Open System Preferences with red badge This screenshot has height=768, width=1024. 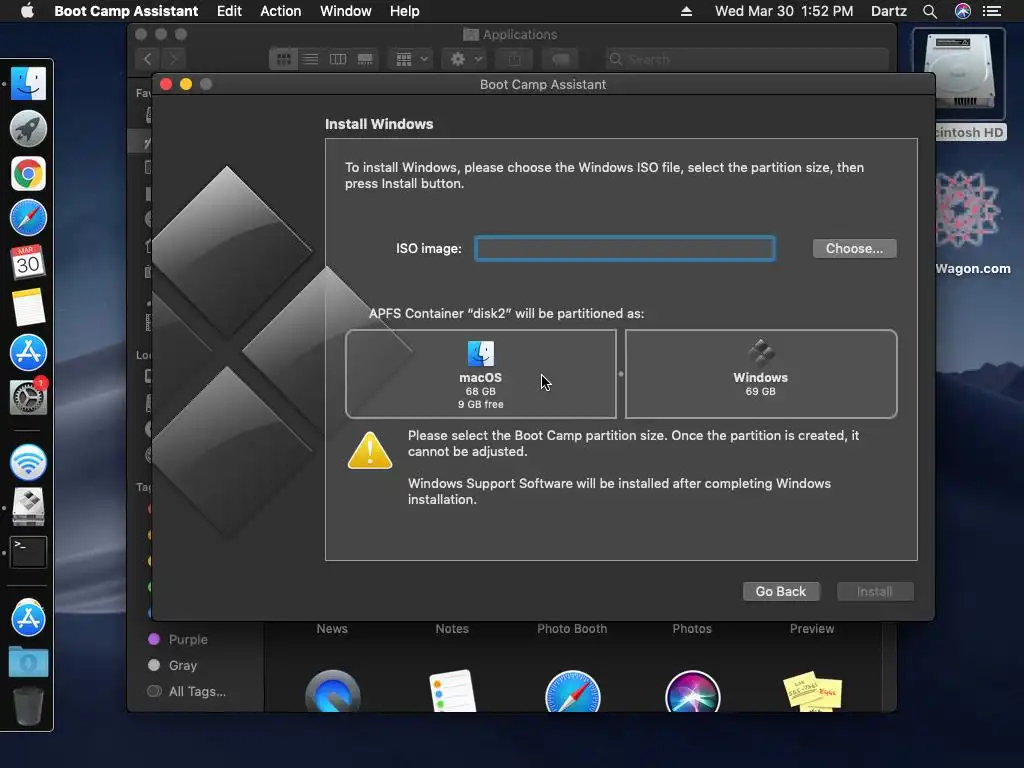pos(28,397)
